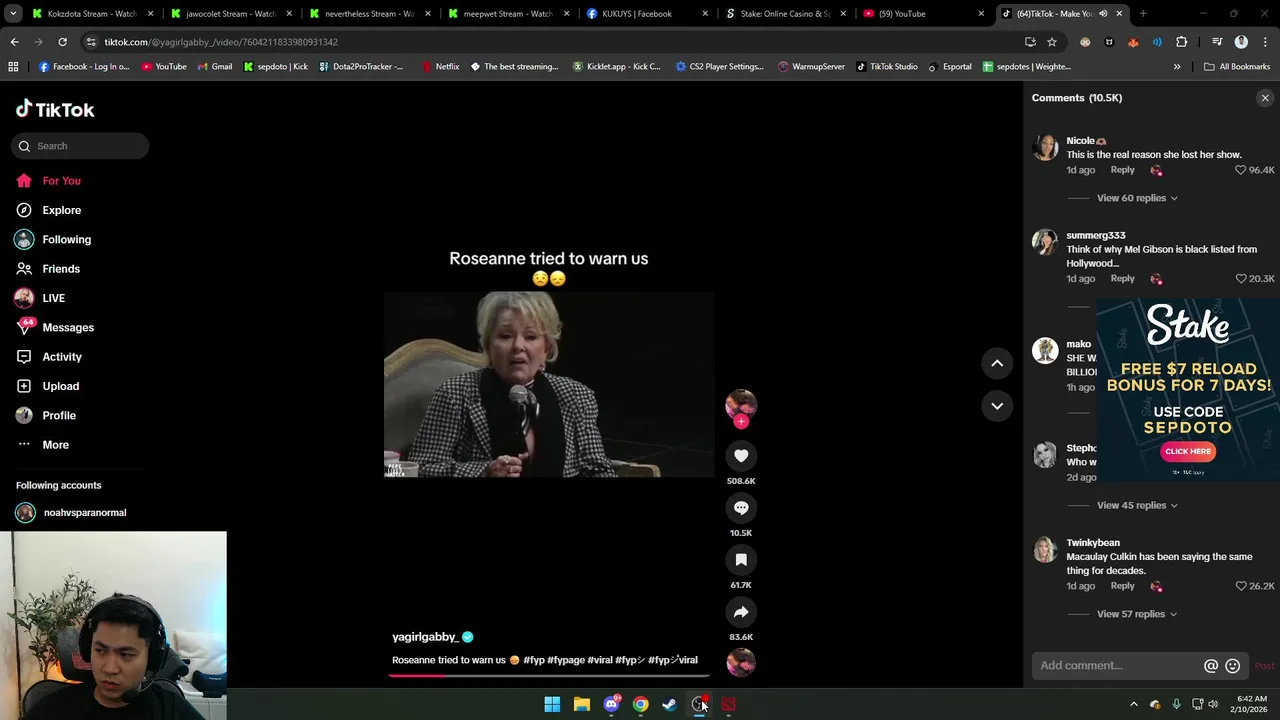This screenshot has width=1280, height=720.
Task: Follow the creator with the red plus badge
Action: pyautogui.click(x=741, y=422)
